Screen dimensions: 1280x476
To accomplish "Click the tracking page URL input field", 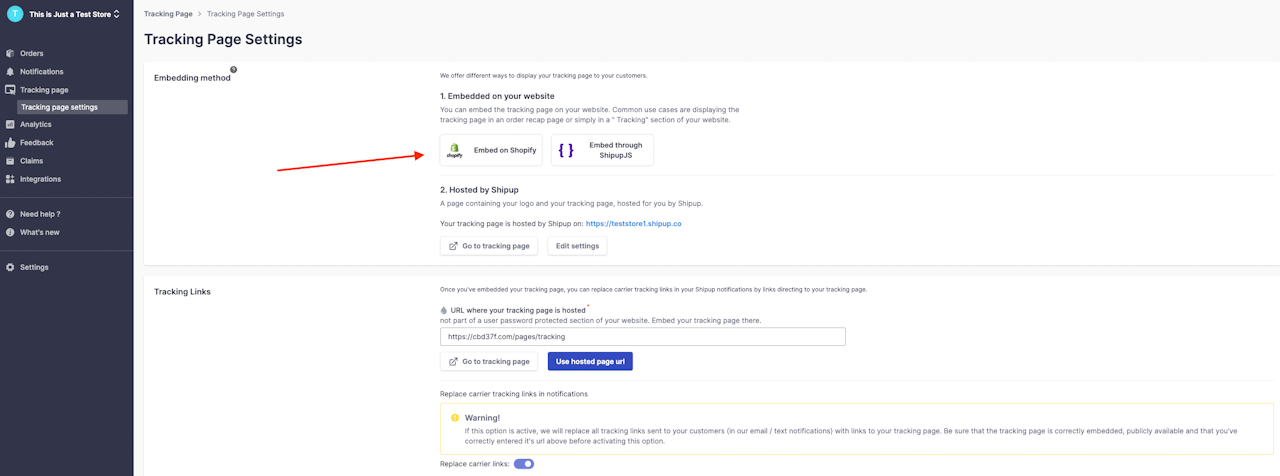I will point(643,337).
